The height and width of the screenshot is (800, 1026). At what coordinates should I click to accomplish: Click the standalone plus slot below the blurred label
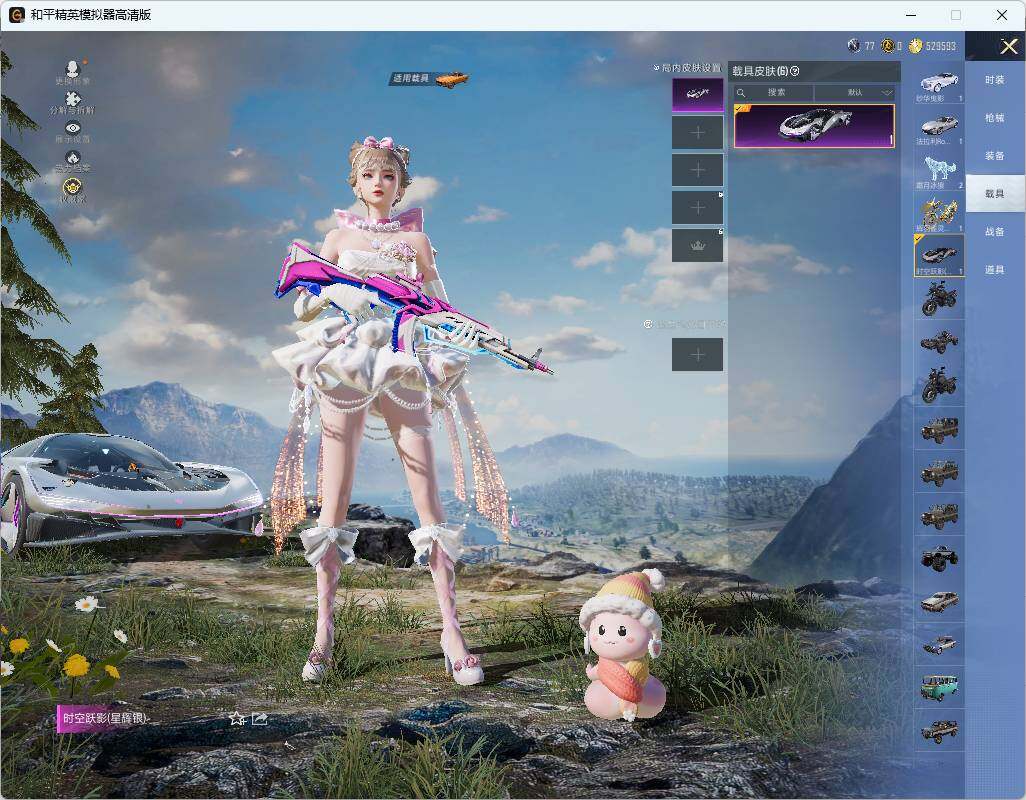click(x=698, y=355)
